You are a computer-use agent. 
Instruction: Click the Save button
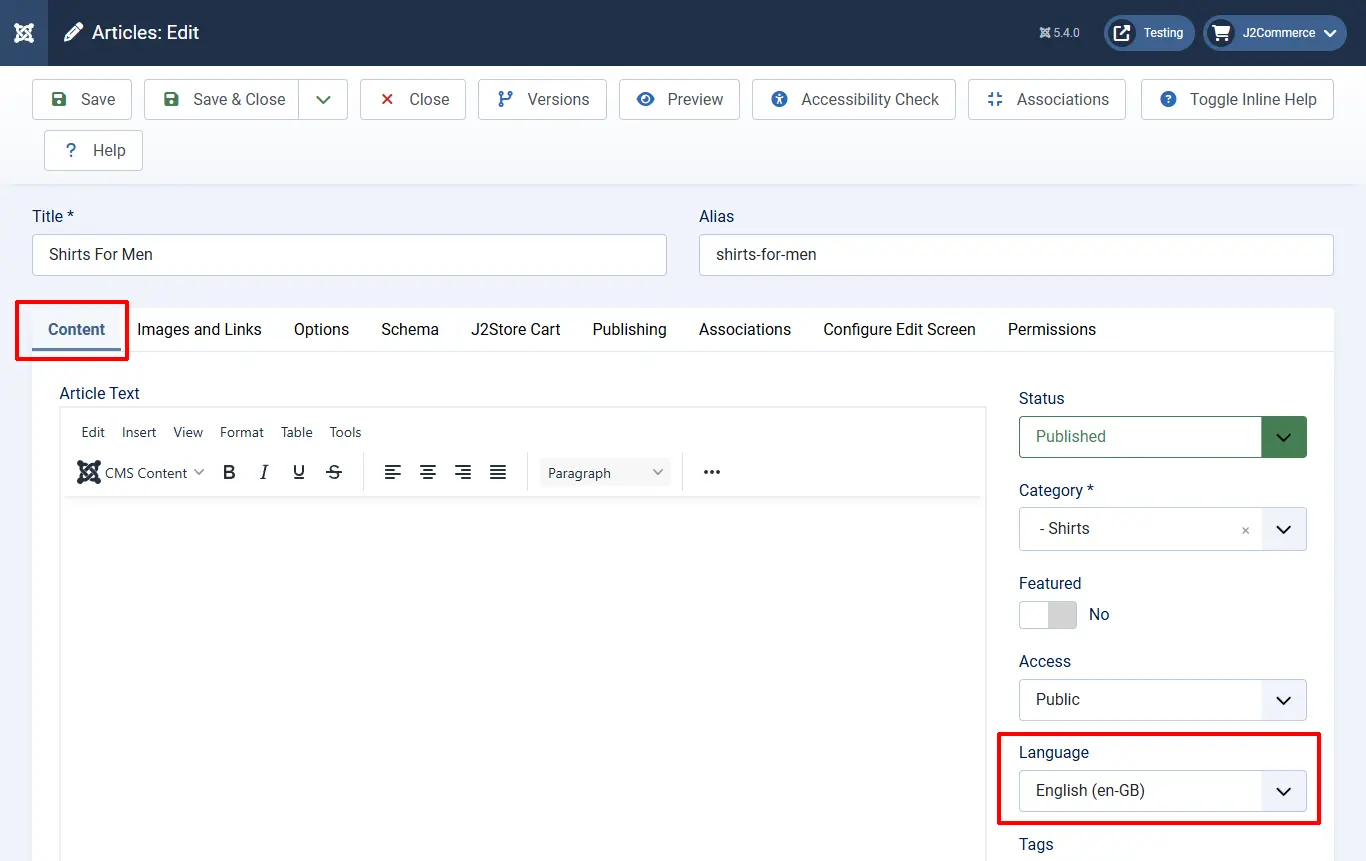[82, 99]
